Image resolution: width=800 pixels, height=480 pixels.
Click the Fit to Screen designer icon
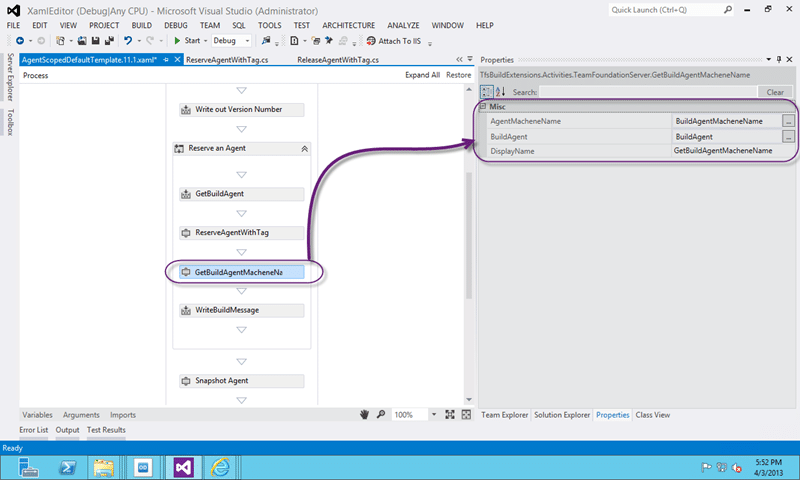tap(449, 415)
